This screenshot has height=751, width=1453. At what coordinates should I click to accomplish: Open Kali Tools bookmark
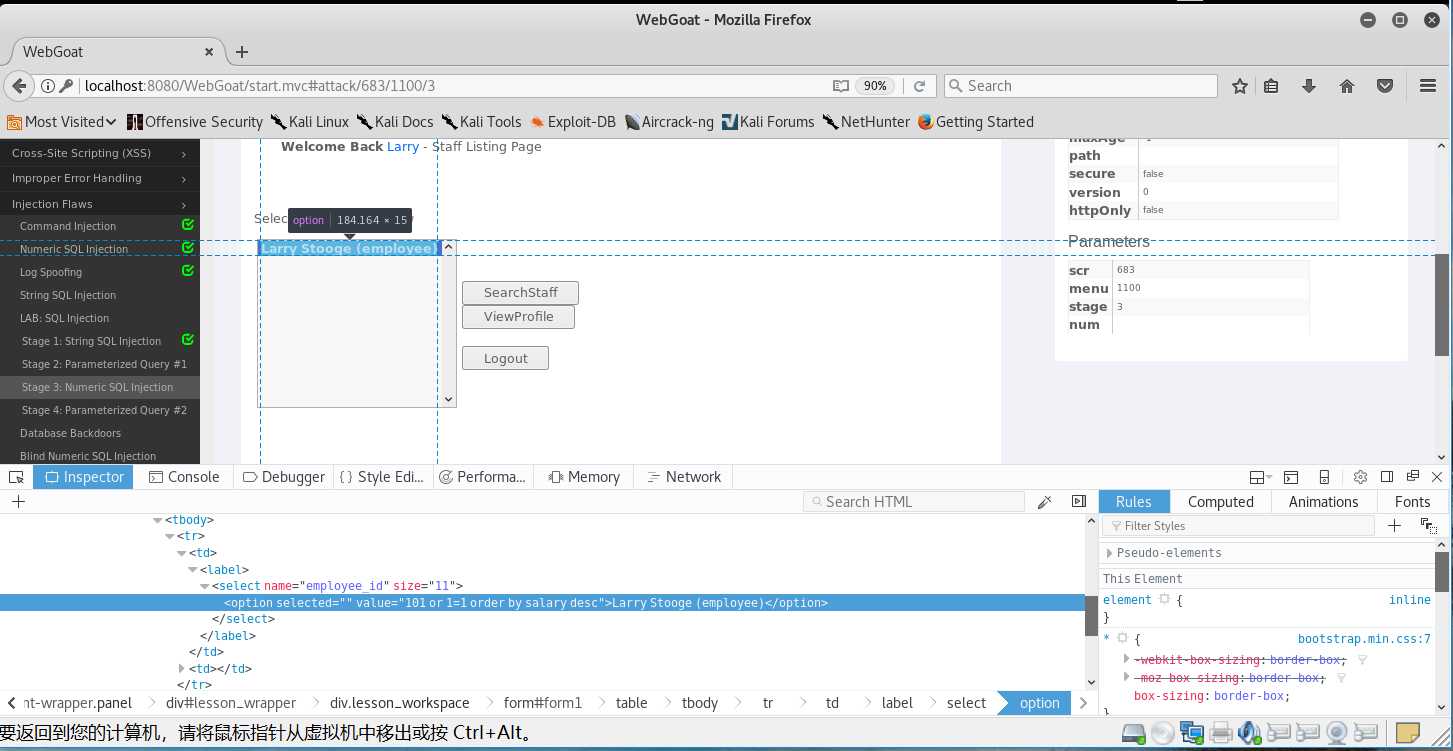[482, 122]
